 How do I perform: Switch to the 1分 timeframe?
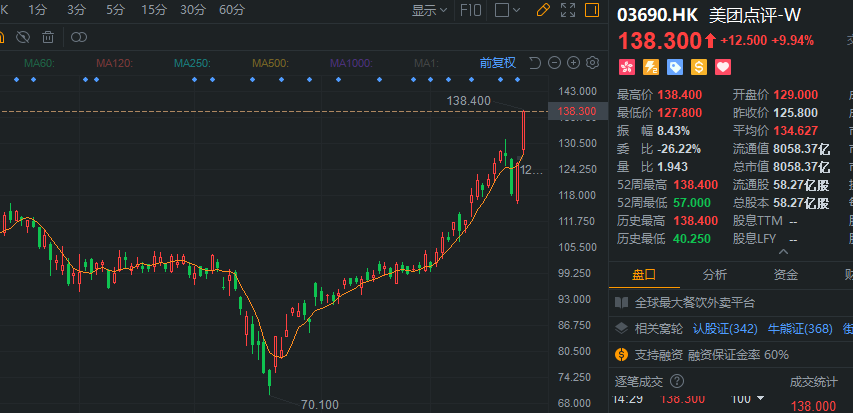pos(37,10)
